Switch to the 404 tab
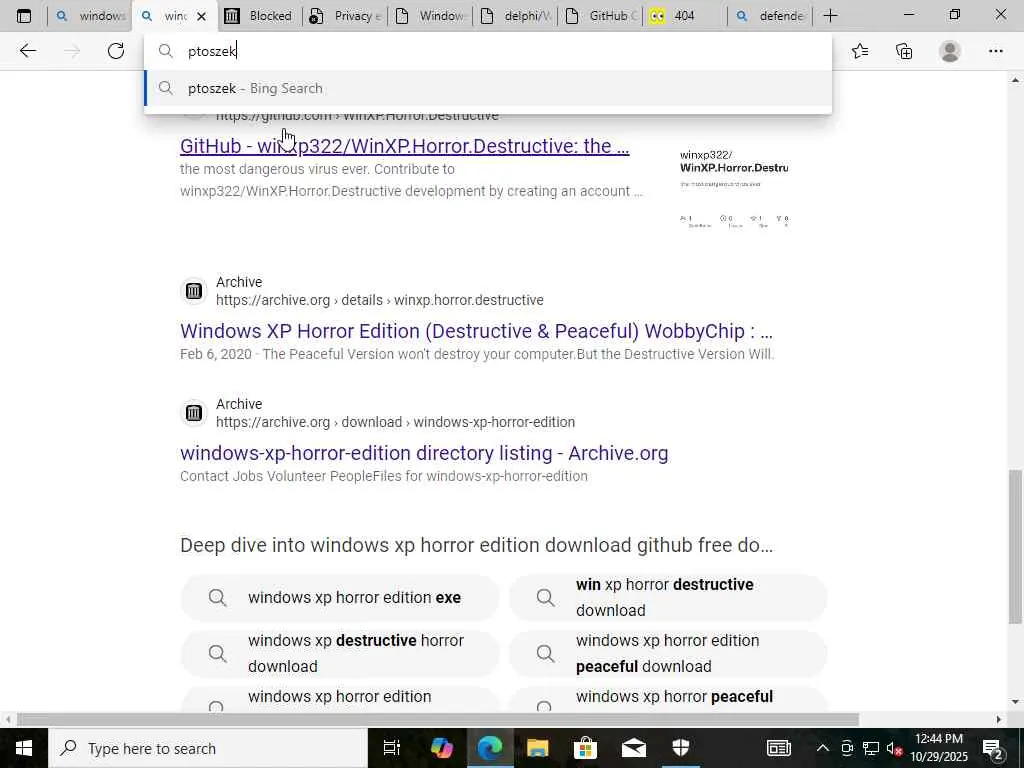The image size is (1024, 768). coord(685,16)
